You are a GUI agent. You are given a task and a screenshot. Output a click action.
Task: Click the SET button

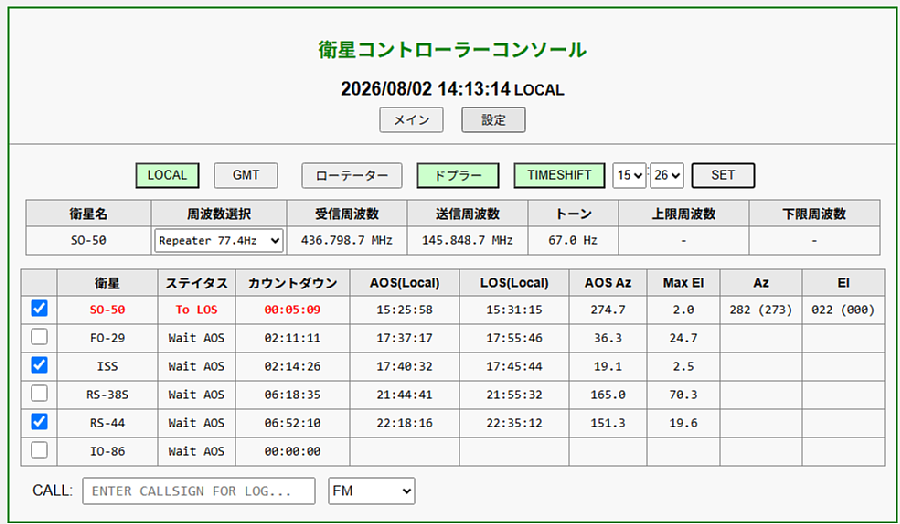(723, 175)
